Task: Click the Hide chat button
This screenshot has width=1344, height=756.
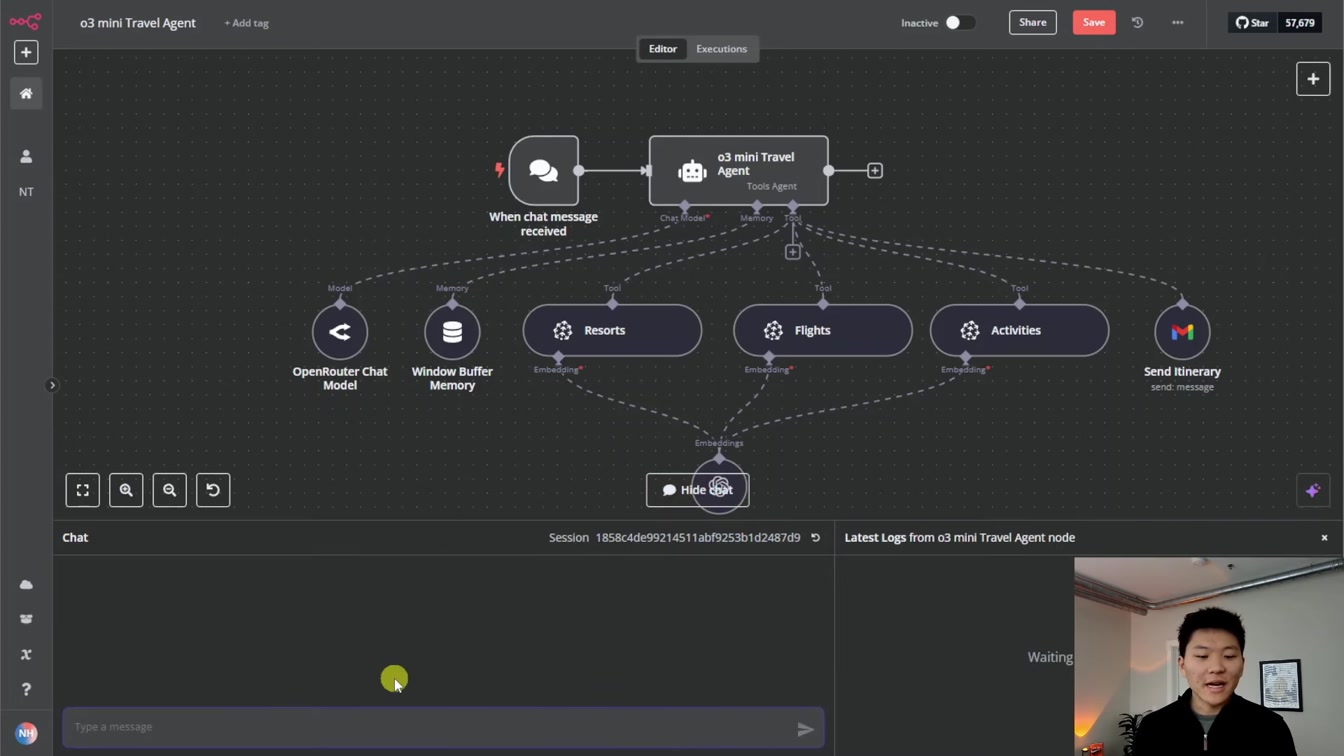Action: [697, 490]
